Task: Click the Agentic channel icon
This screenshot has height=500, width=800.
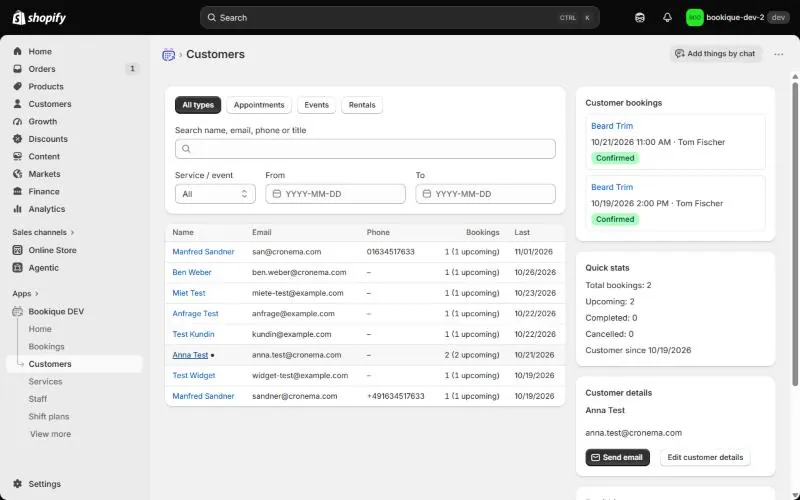Action: [18, 268]
